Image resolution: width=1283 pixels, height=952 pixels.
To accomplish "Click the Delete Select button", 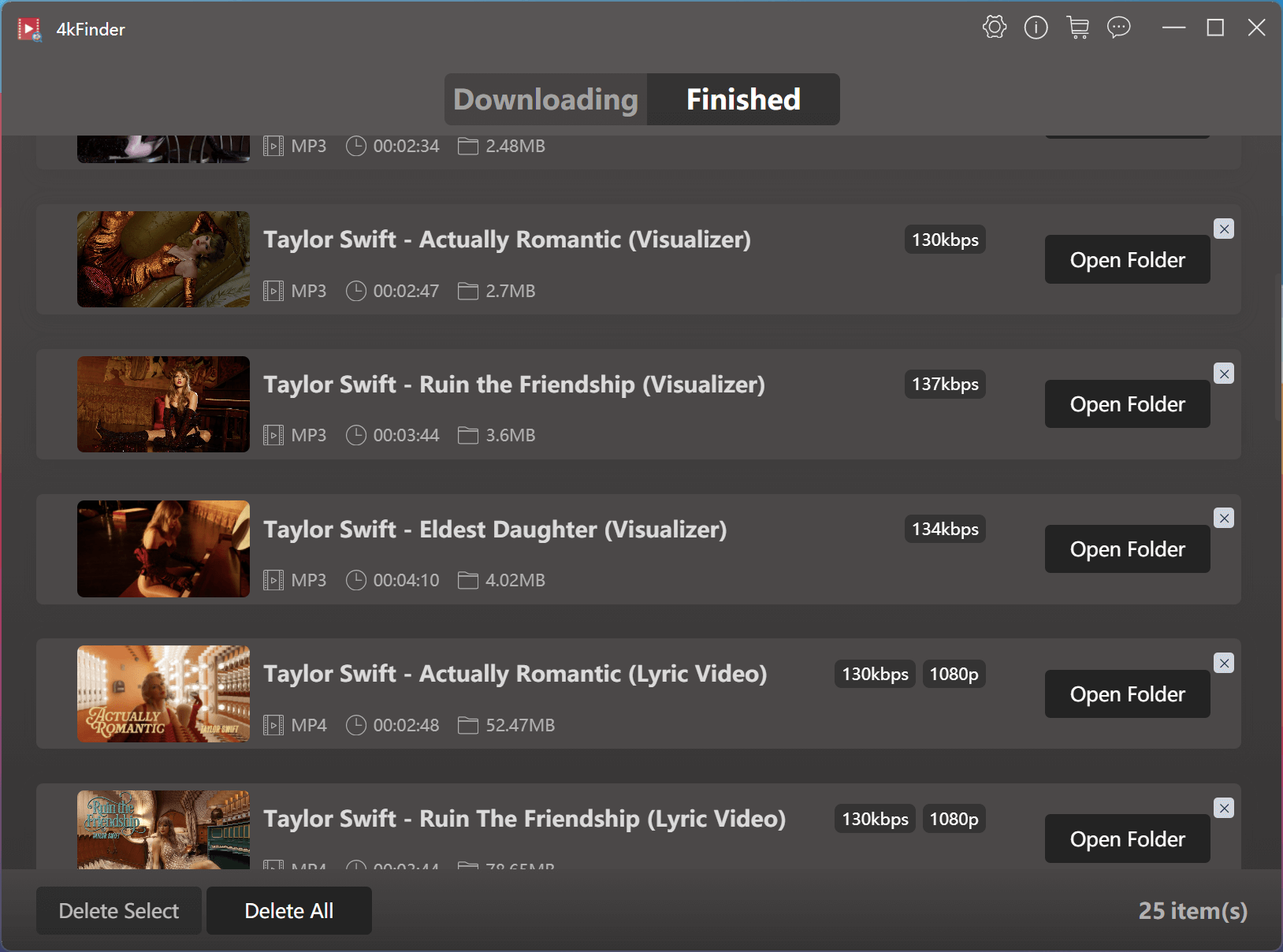I will click(x=119, y=911).
